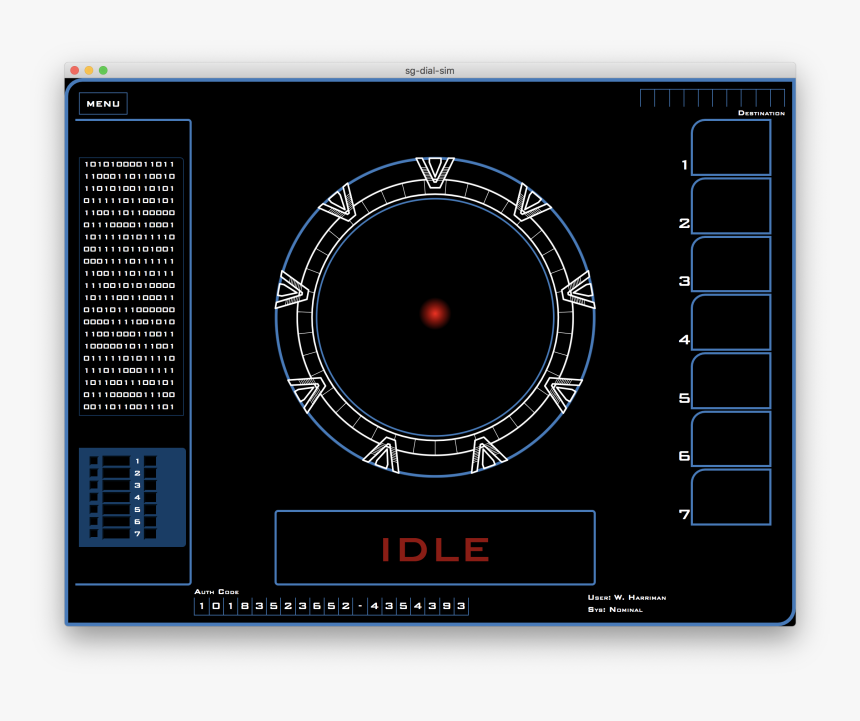Toggle the left square indicator on chevron row 1
Viewport: 860px width, 721px height.
click(94, 461)
